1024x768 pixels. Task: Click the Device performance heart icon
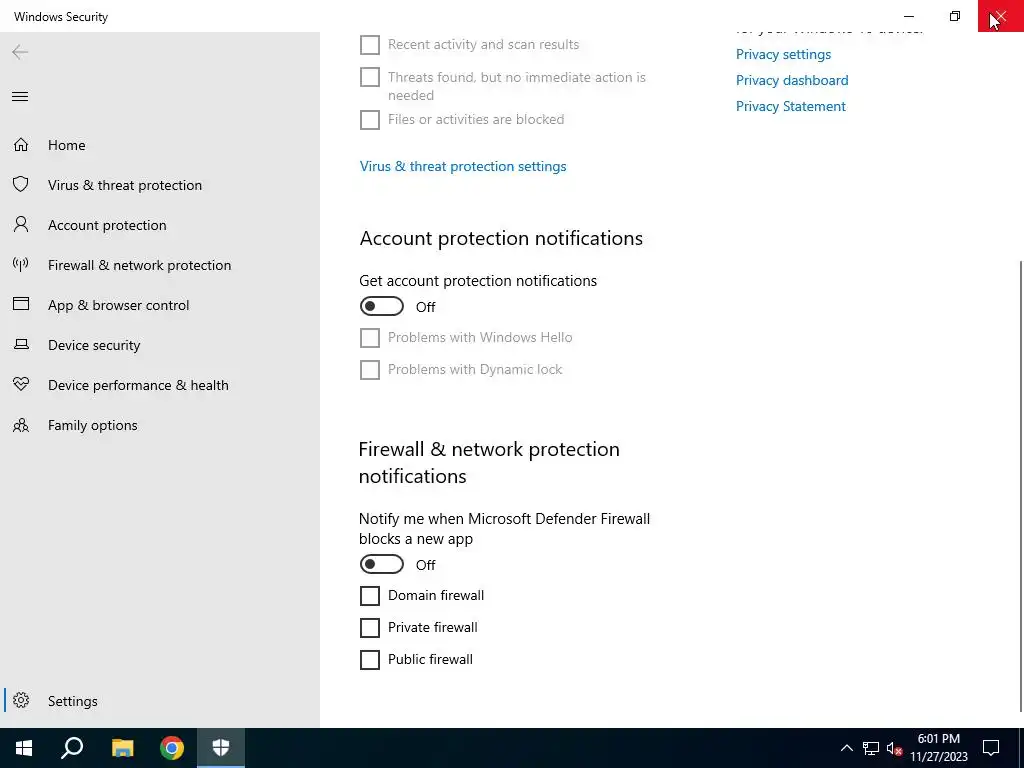click(21, 384)
